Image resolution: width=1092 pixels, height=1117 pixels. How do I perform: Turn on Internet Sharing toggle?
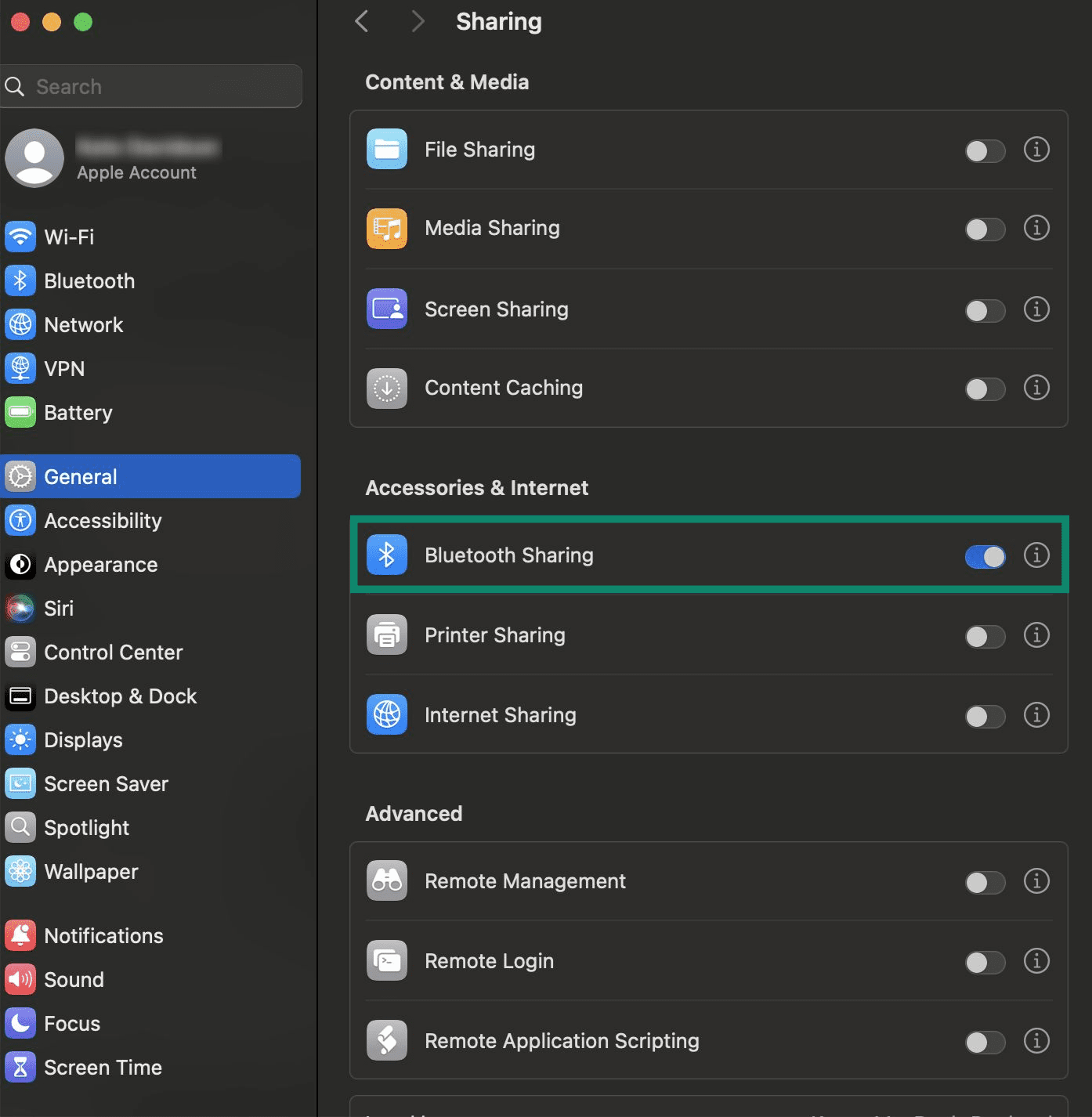985,716
